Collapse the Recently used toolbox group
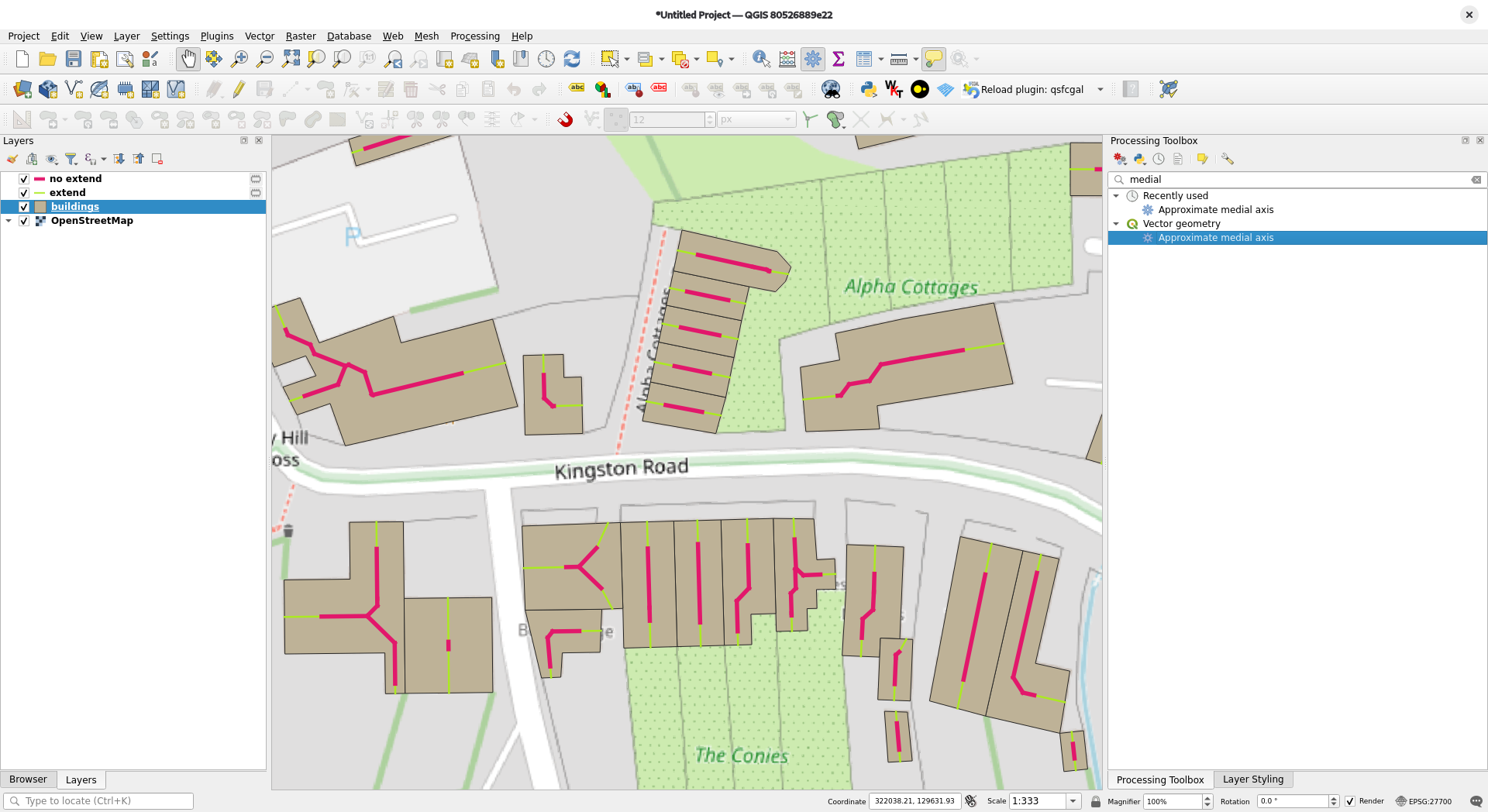The height and width of the screenshot is (812, 1488). [1116, 196]
